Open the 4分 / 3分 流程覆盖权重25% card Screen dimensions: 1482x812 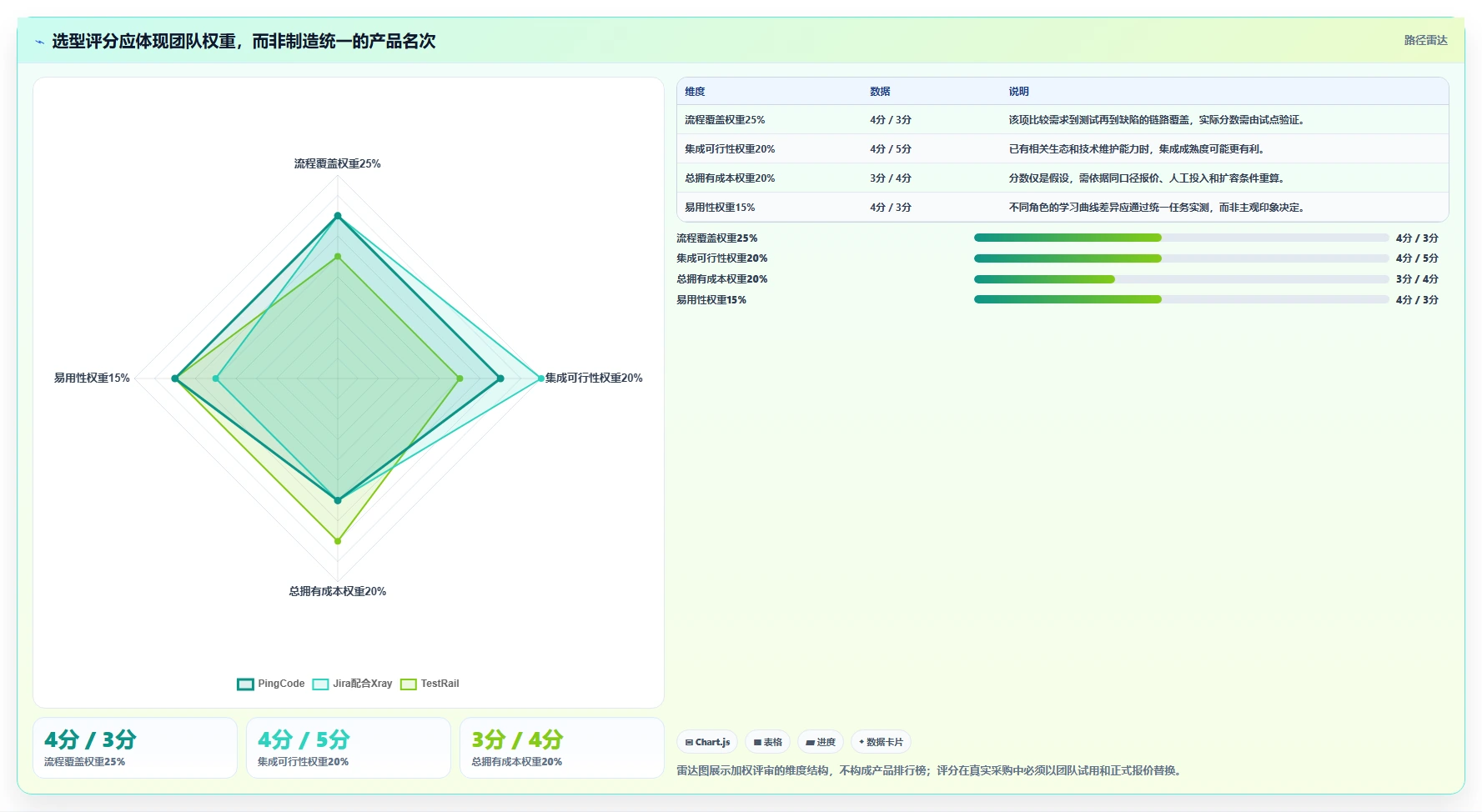pyautogui.click(x=135, y=748)
